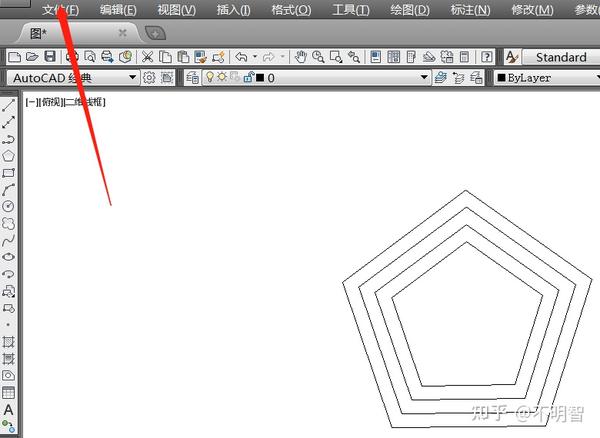The height and width of the screenshot is (438, 600).
Task: Select the Hatch tool
Action: click(8, 342)
